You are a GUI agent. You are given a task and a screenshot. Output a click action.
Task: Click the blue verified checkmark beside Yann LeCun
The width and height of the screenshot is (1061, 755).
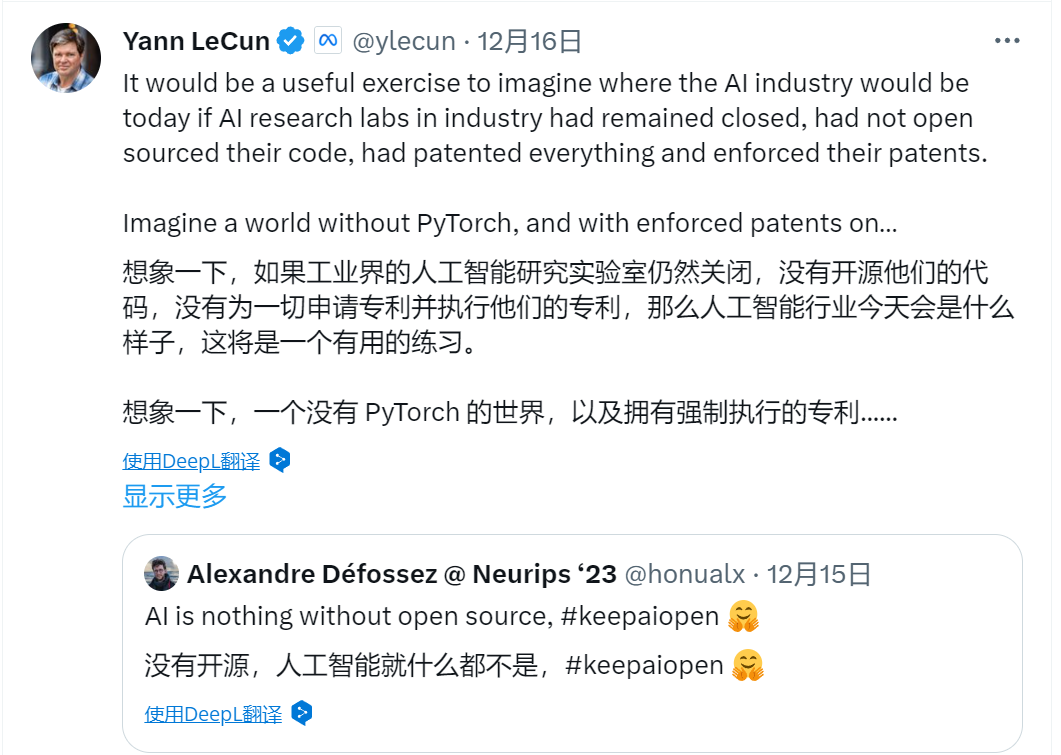click(x=290, y=40)
